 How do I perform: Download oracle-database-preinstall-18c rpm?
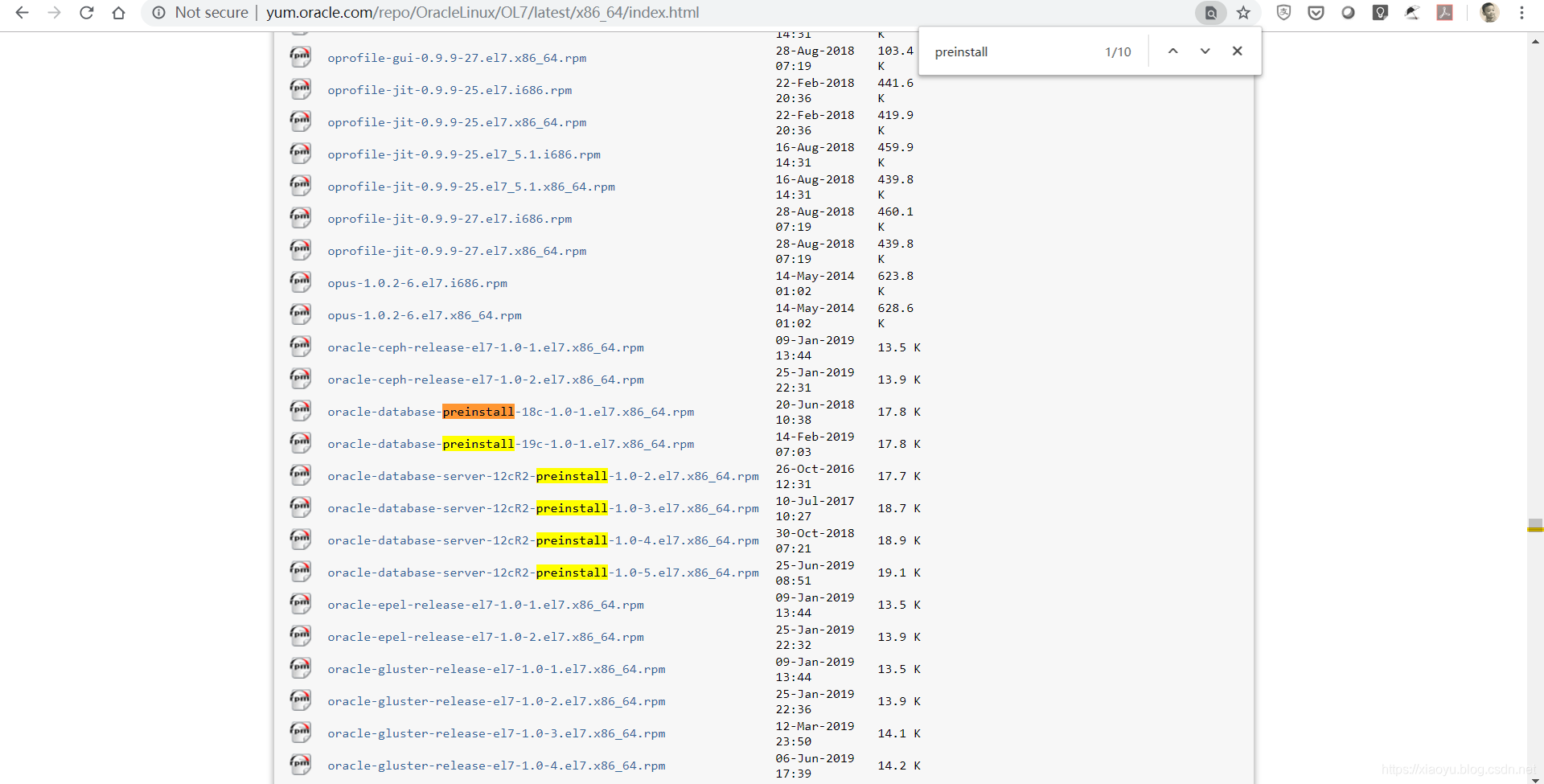click(x=511, y=412)
